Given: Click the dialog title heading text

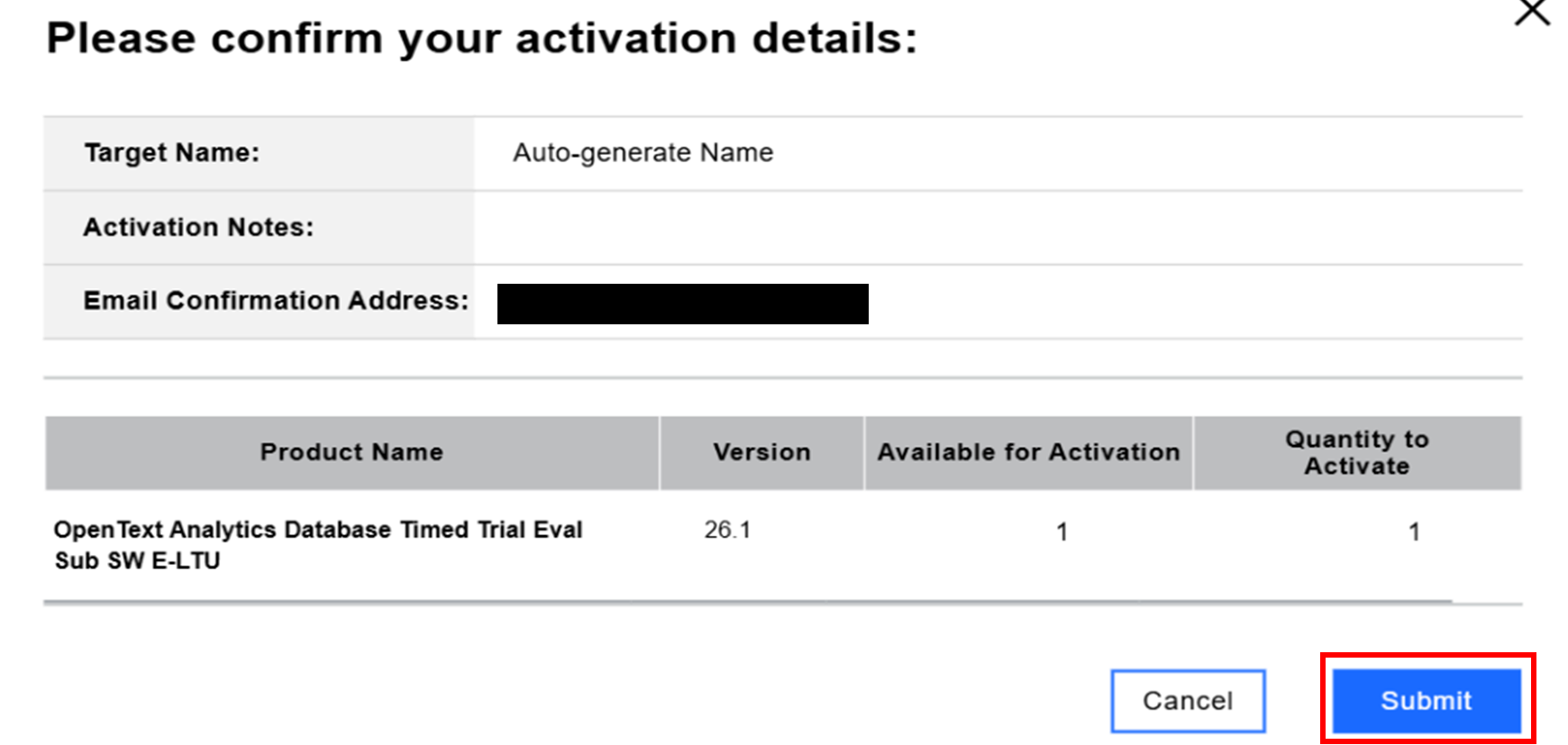Looking at the screenshot, I should click(481, 39).
